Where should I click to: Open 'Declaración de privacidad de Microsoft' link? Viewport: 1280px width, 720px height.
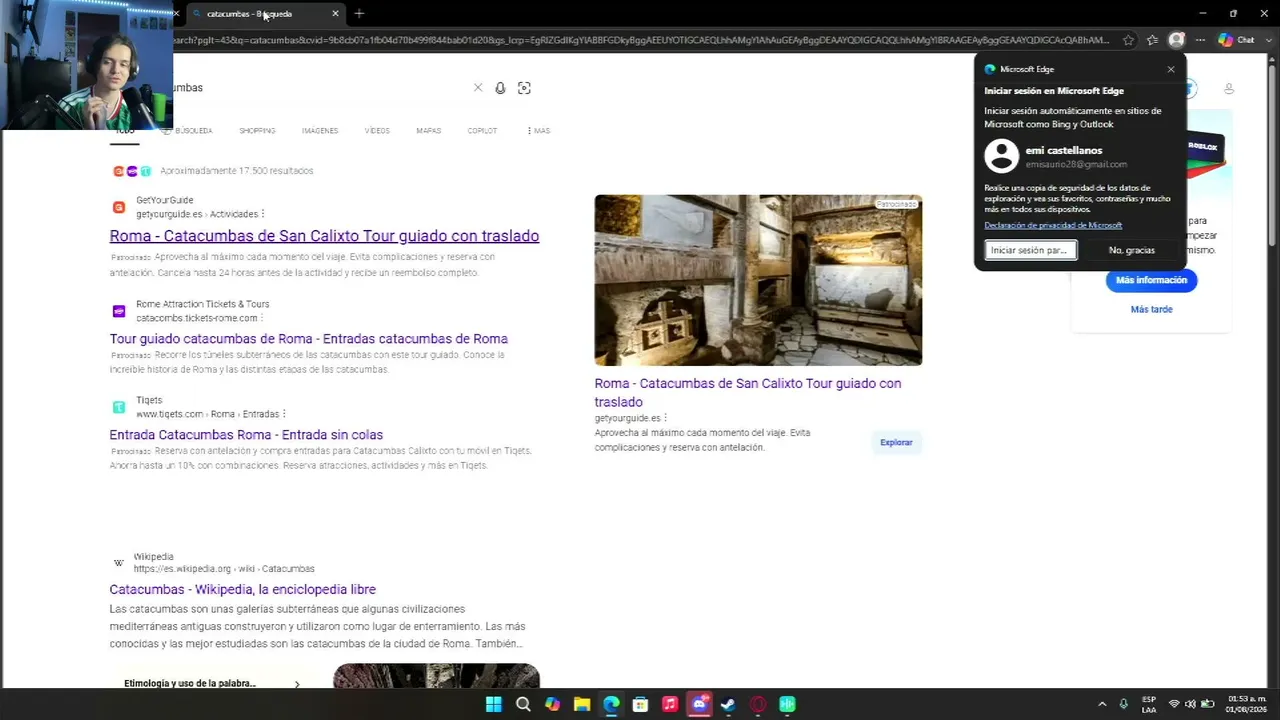point(1053,226)
